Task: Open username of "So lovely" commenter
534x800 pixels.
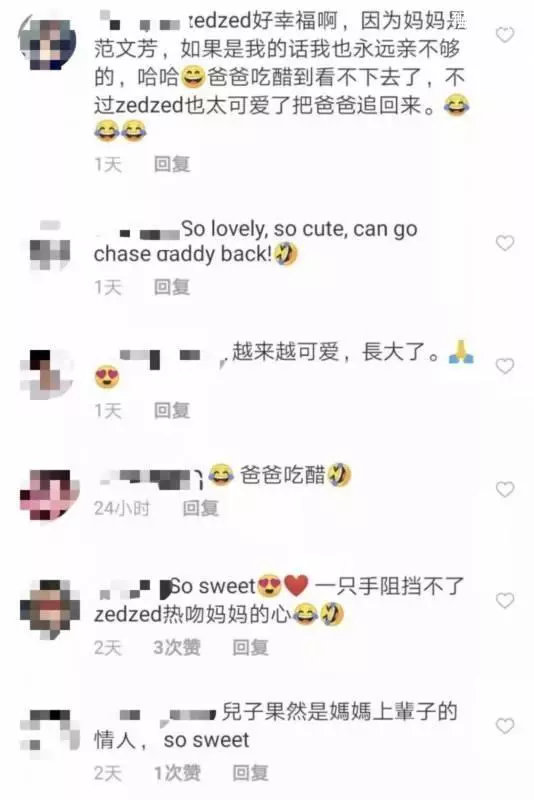Action: point(138,233)
